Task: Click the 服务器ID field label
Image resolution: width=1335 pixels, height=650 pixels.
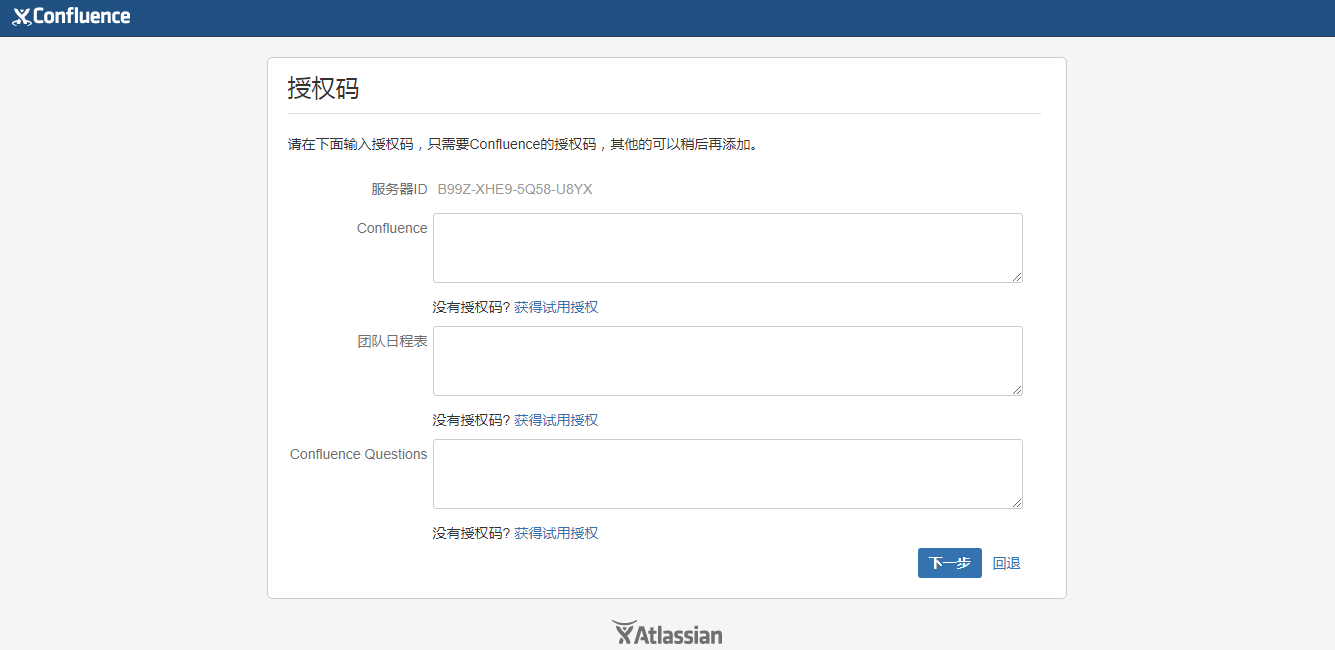Action: click(398, 189)
